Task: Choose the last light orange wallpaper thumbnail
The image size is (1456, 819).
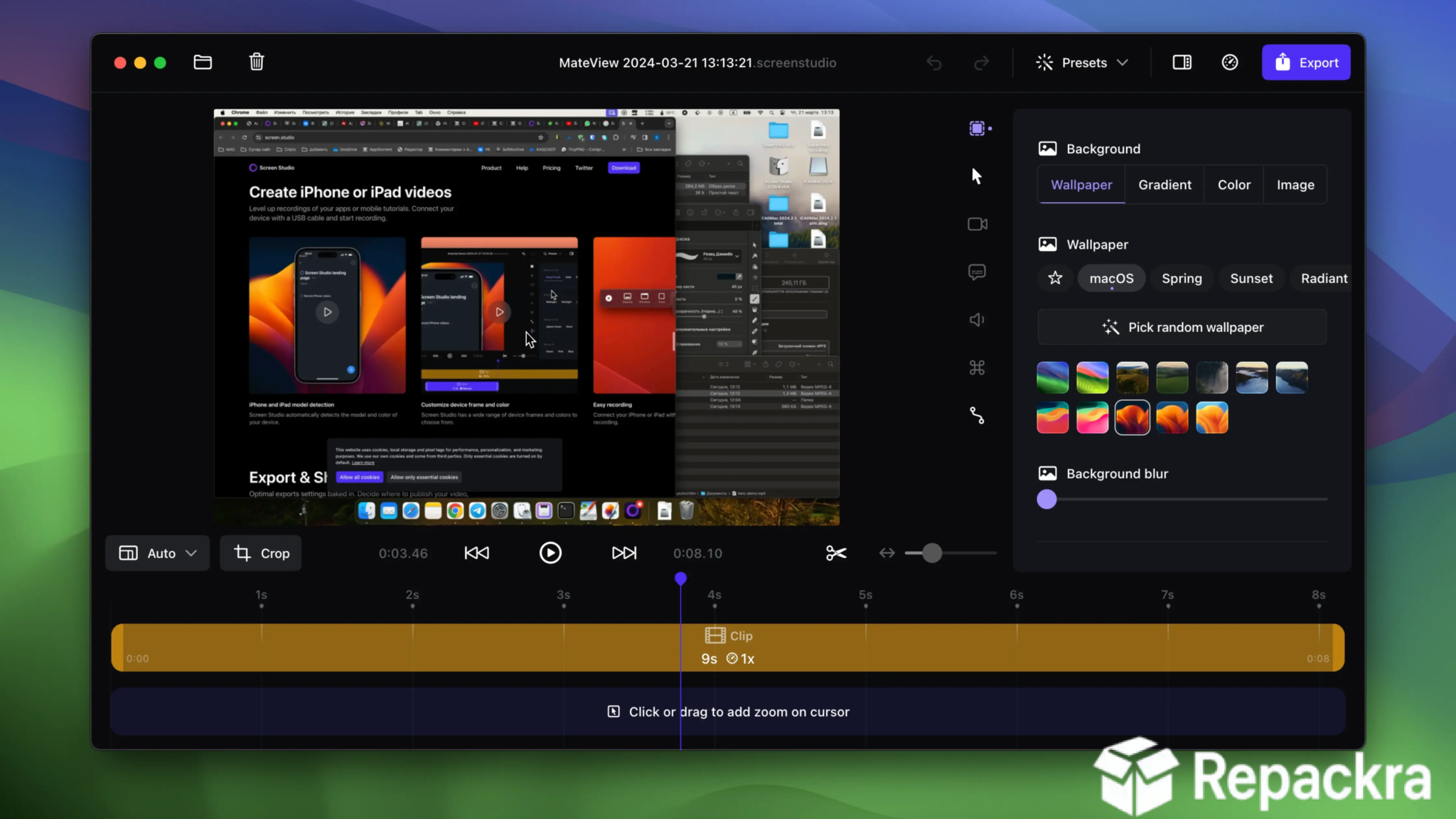Action: [1211, 417]
